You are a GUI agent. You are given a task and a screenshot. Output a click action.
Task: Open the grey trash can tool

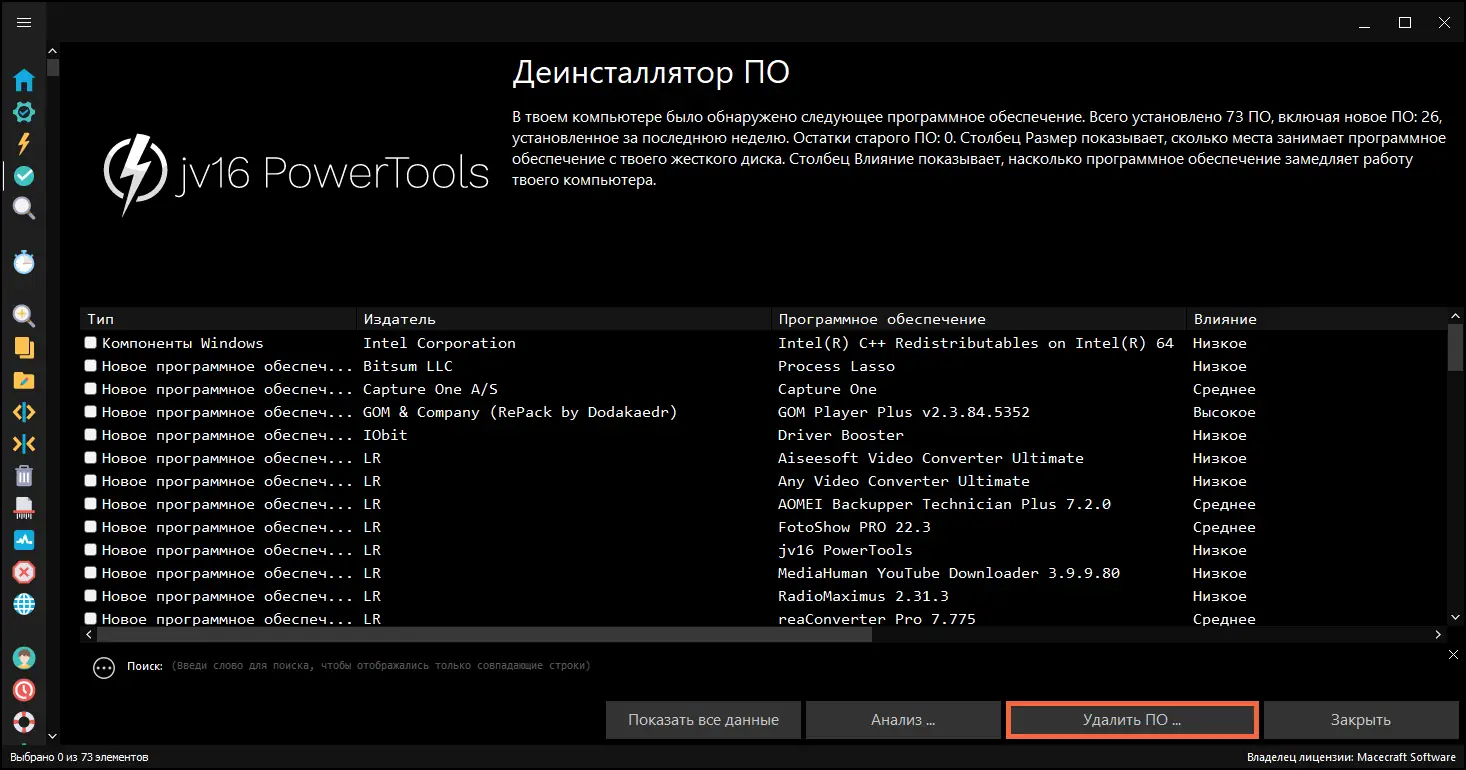point(24,476)
